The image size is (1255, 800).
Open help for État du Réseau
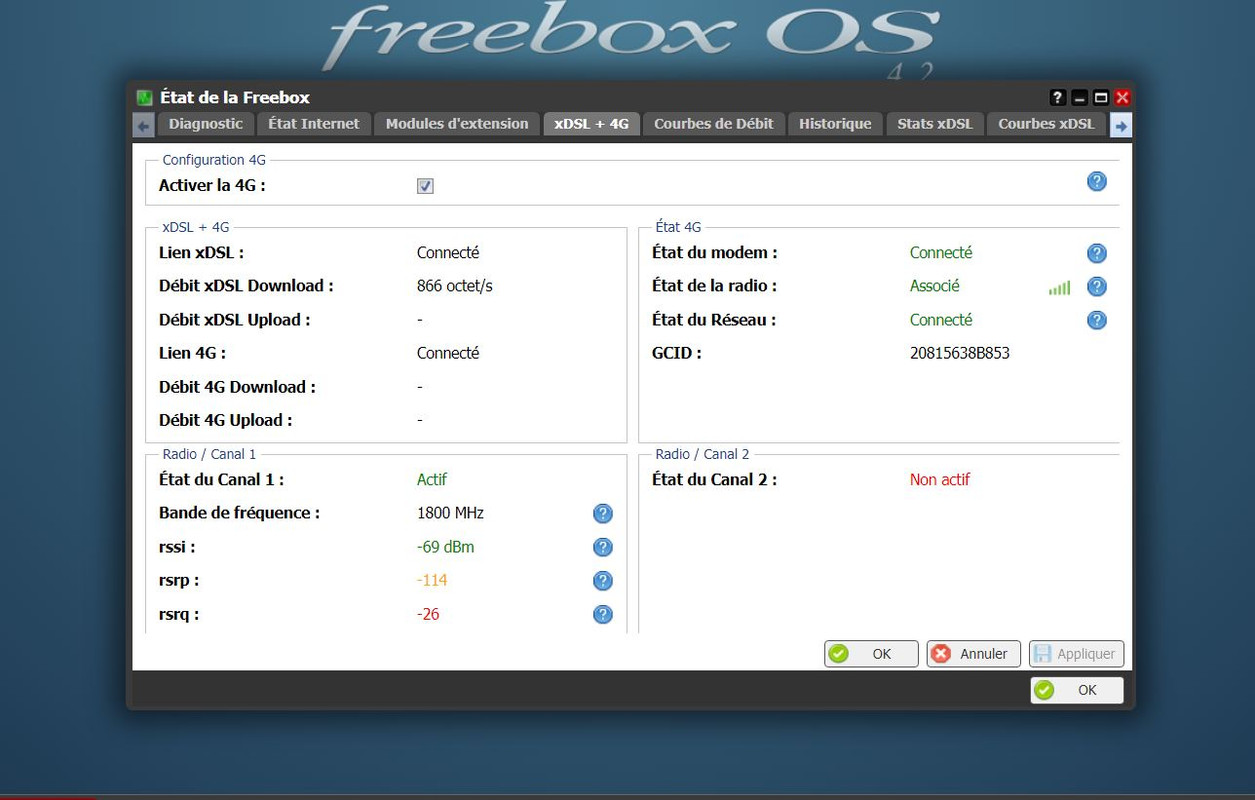pyautogui.click(x=1097, y=320)
